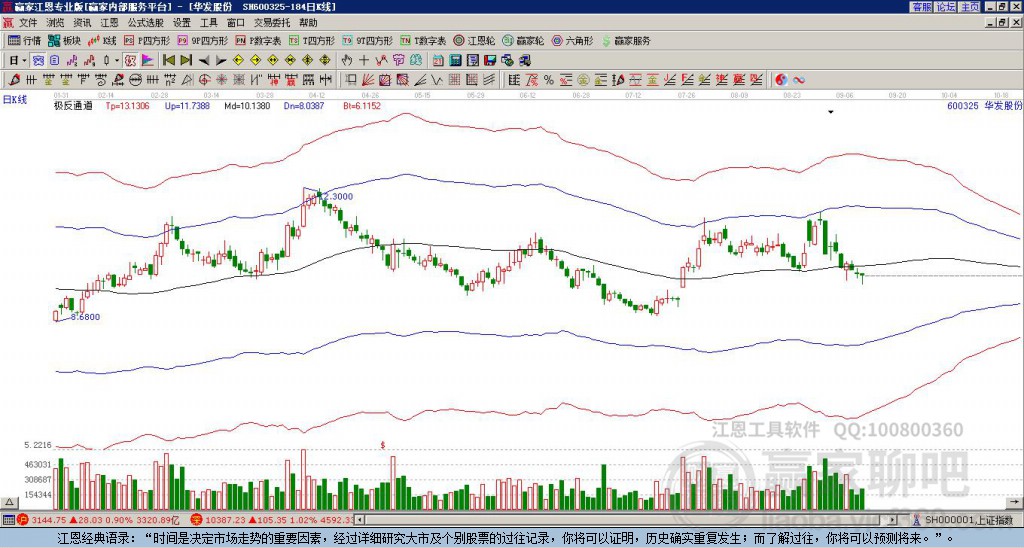Open the P四方形 tool
This screenshot has height=548, width=1024.
point(147,40)
